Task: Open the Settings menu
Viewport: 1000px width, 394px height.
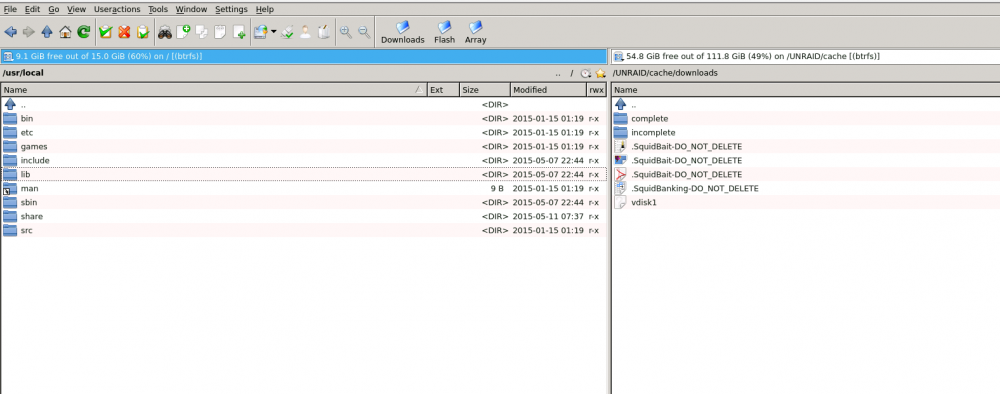Action: click(x=232, y=9)
